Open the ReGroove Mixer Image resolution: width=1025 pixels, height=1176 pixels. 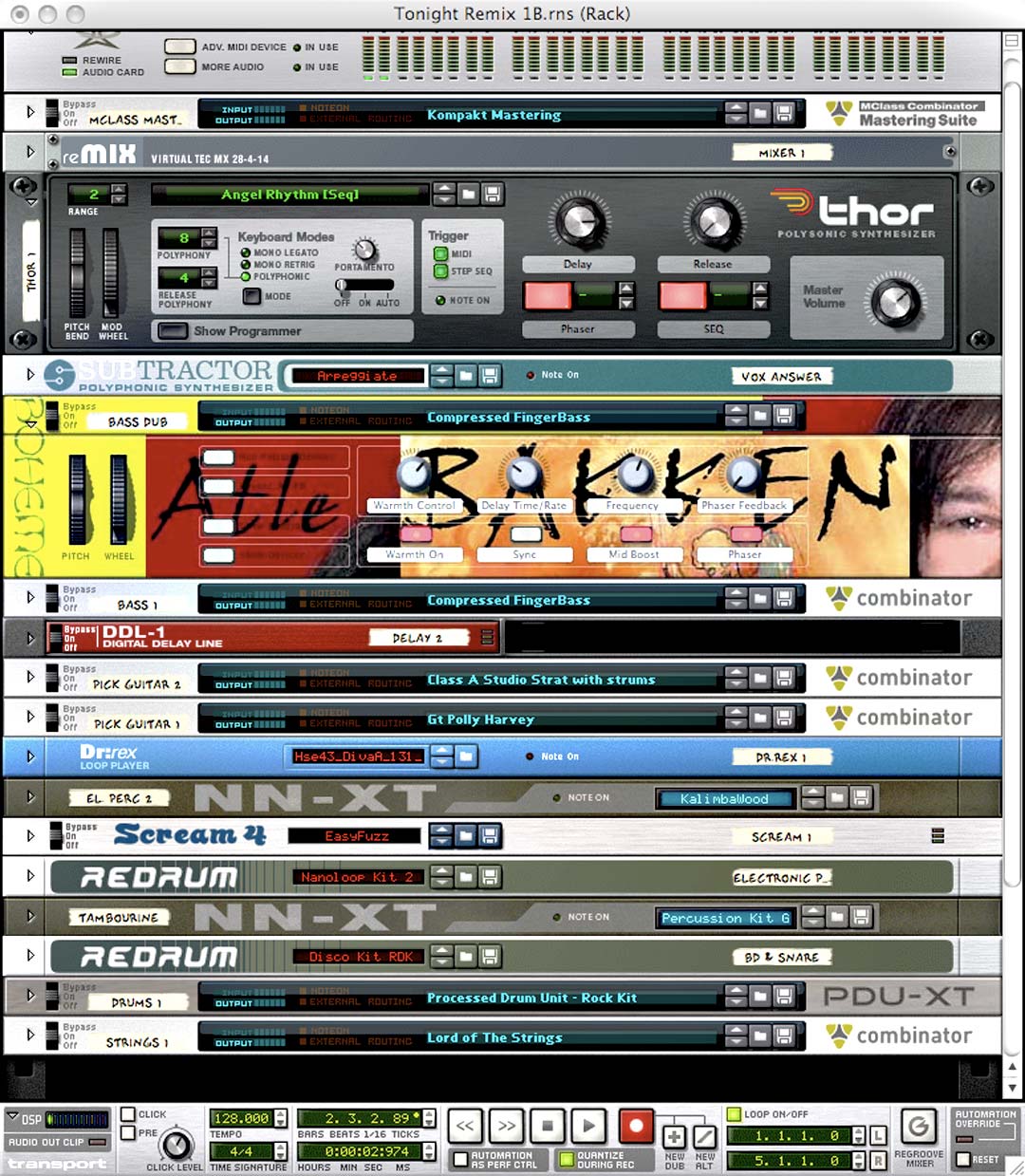click(x=918, y=1127)
